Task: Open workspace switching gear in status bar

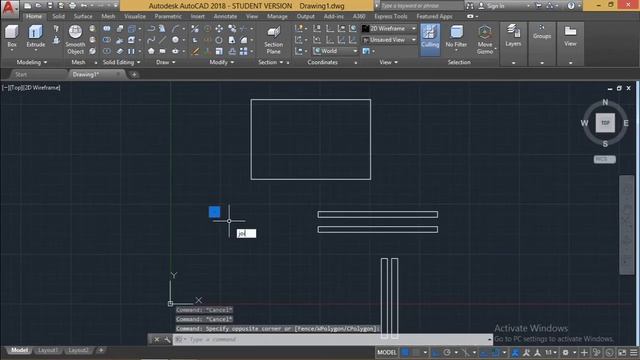Action: (x=565, y=352)
